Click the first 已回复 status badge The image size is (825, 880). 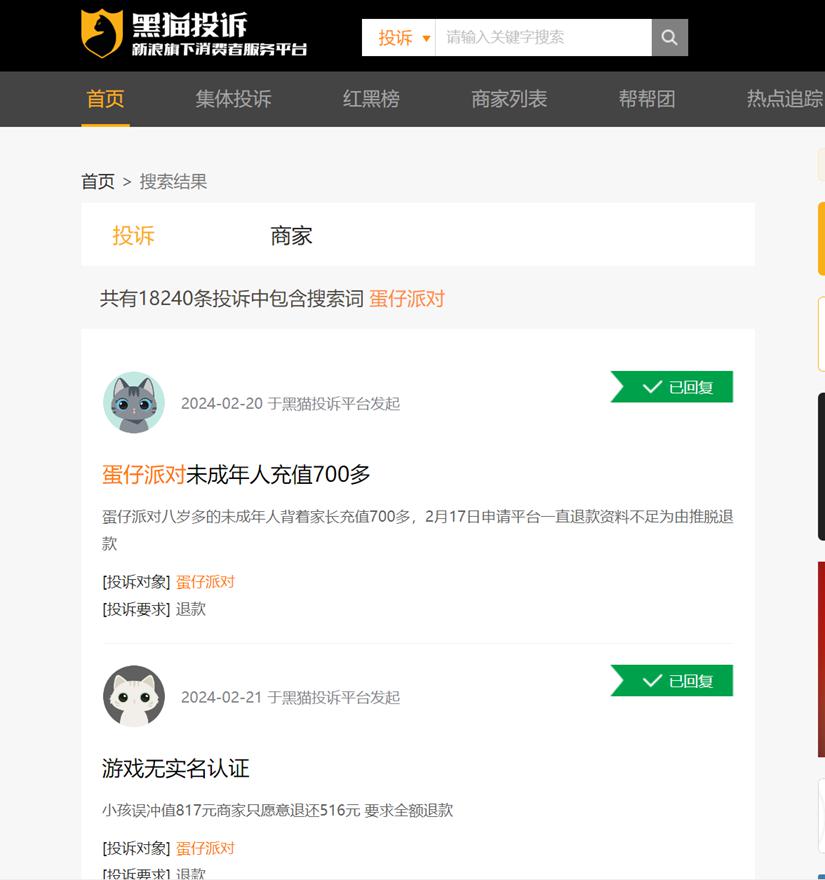click(672, 387)
